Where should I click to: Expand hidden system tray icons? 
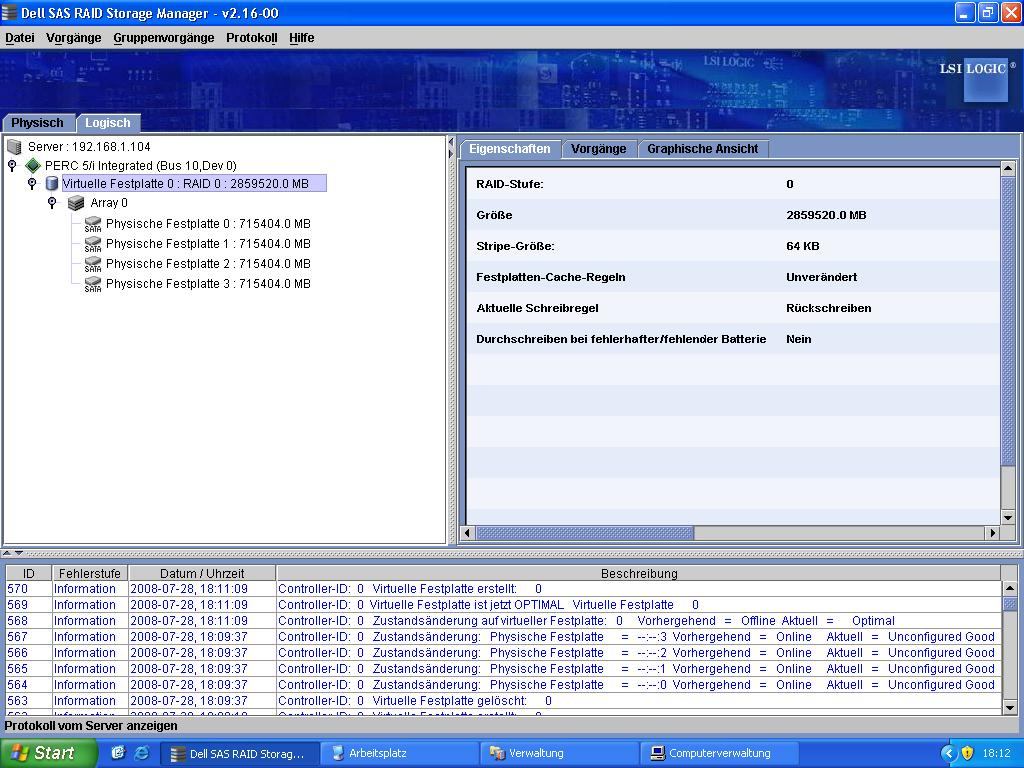point(948,753)
